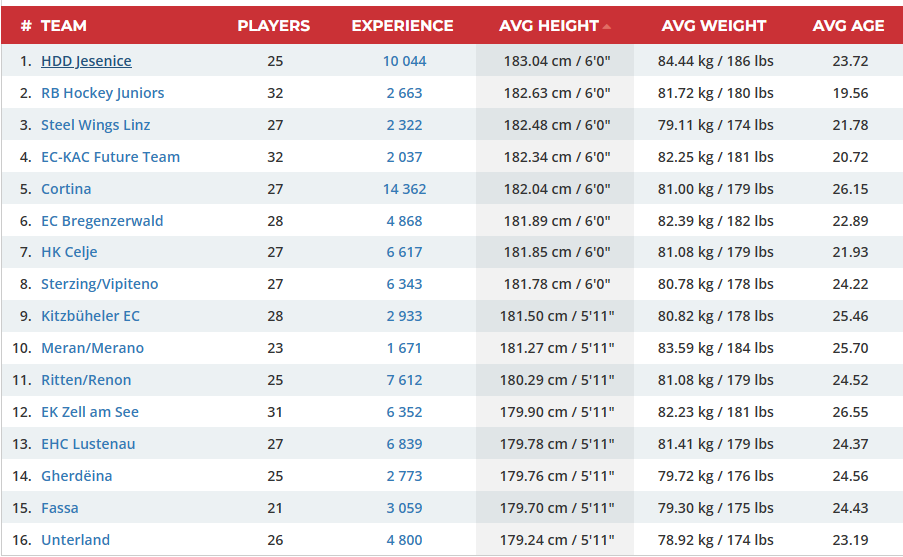903x557 pixels.
Task: Click HK Celje team name
Action: point(69,252)
